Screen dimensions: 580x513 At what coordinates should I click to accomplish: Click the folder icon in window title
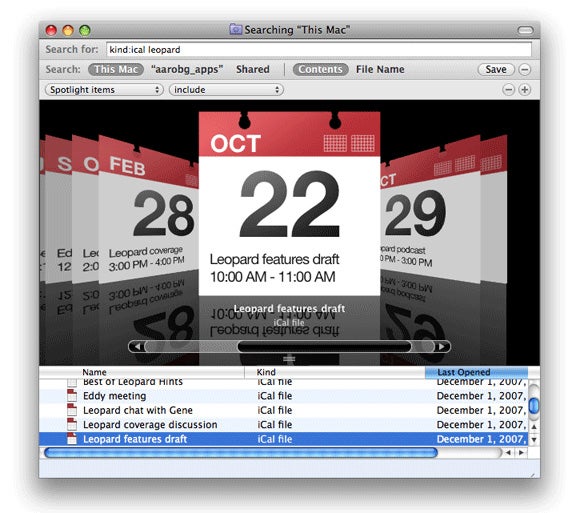click(236, 29)
